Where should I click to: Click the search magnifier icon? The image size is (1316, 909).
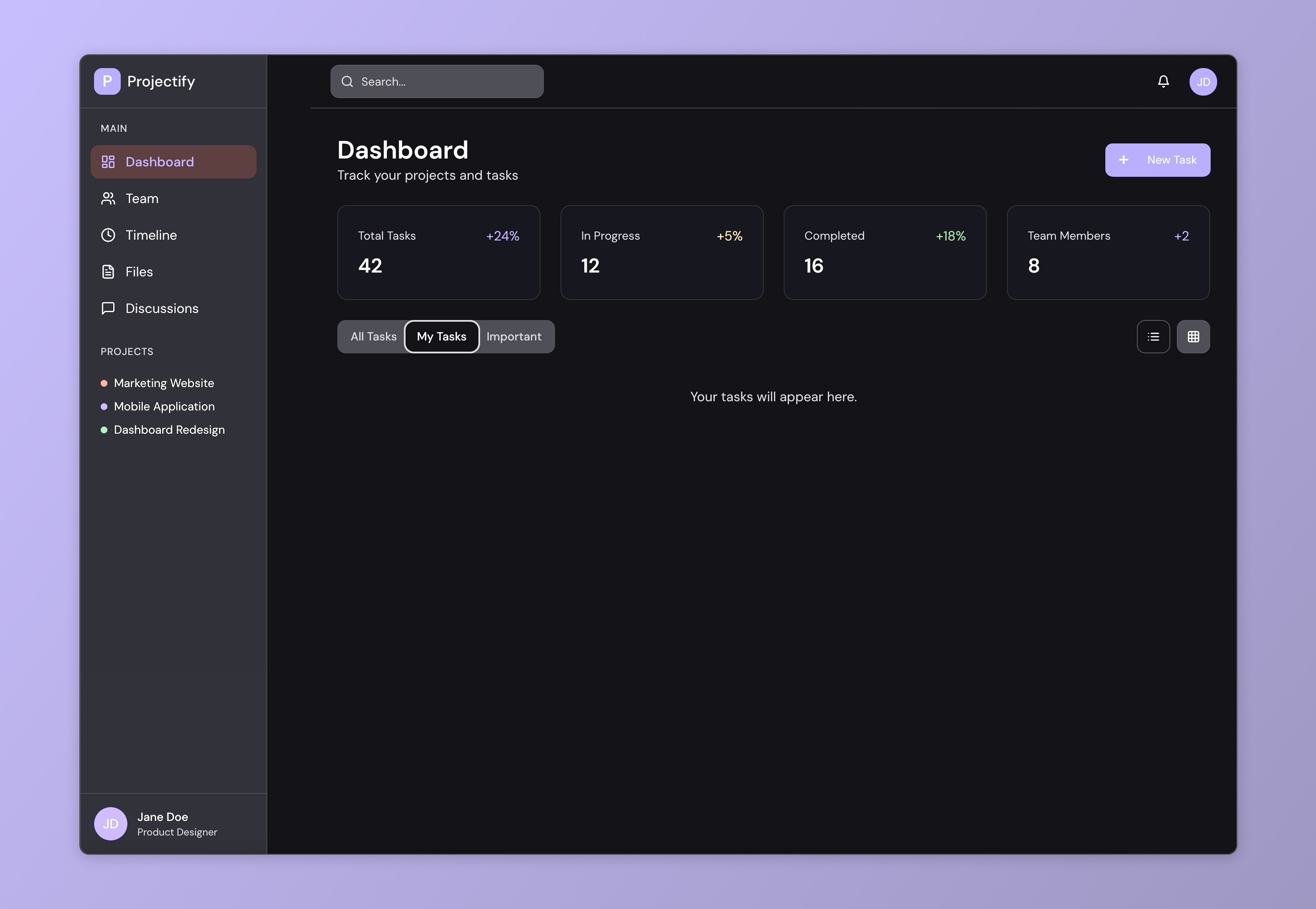pos(347,81)
